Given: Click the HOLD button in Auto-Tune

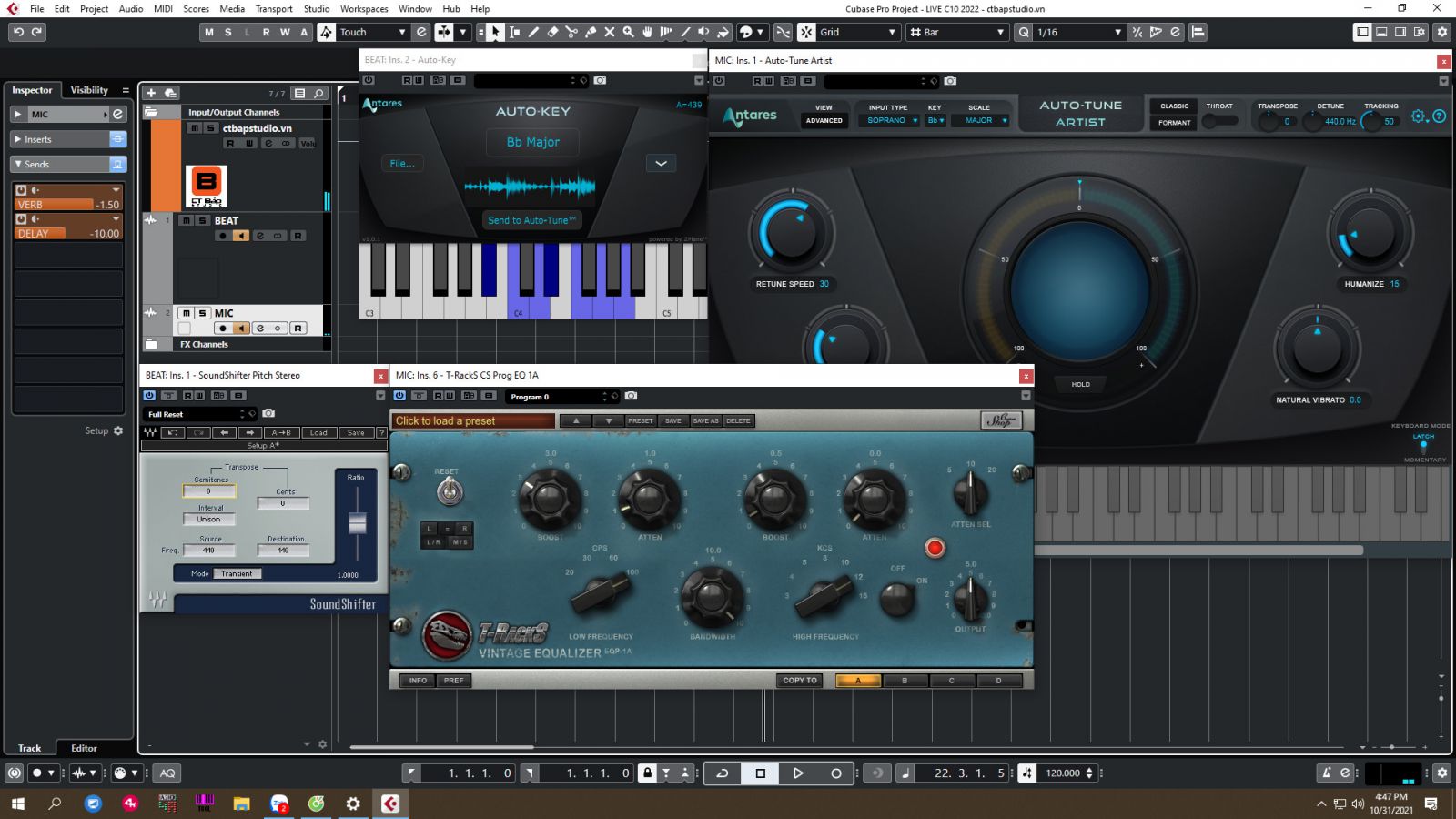Looking at the screenshot, I should coord(1080,384).
